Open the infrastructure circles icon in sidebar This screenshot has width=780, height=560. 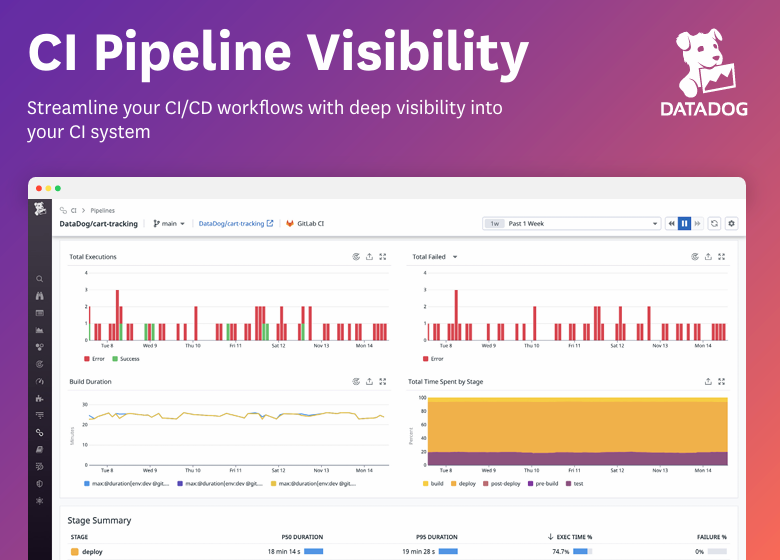39,347
